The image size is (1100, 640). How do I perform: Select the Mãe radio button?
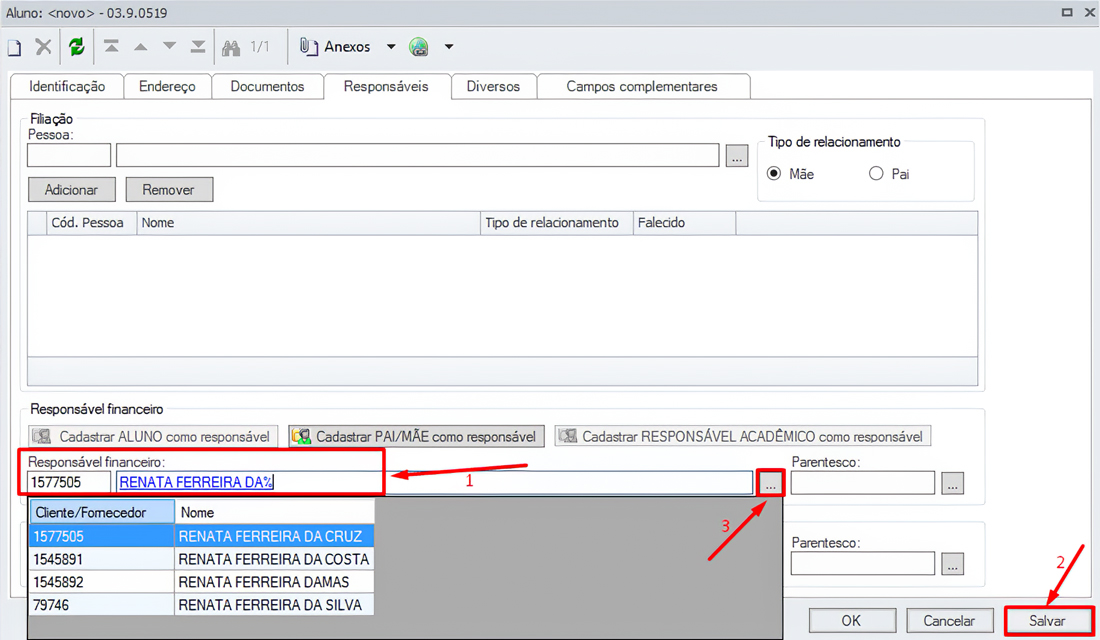pyautogui.click(x=774, y=174)
